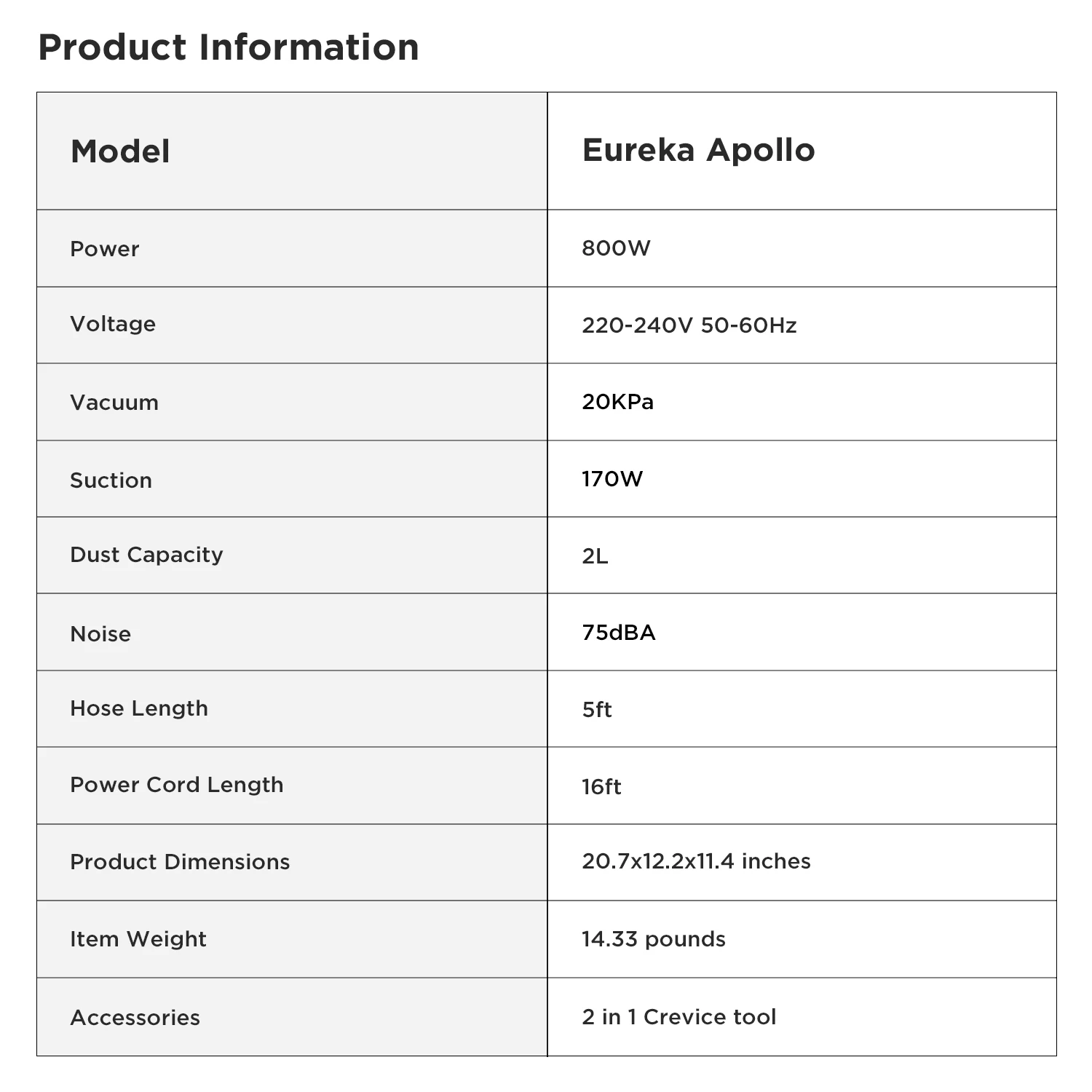
Task: Click the 20KPa vacuum value
Action: [x=617, y=402]
